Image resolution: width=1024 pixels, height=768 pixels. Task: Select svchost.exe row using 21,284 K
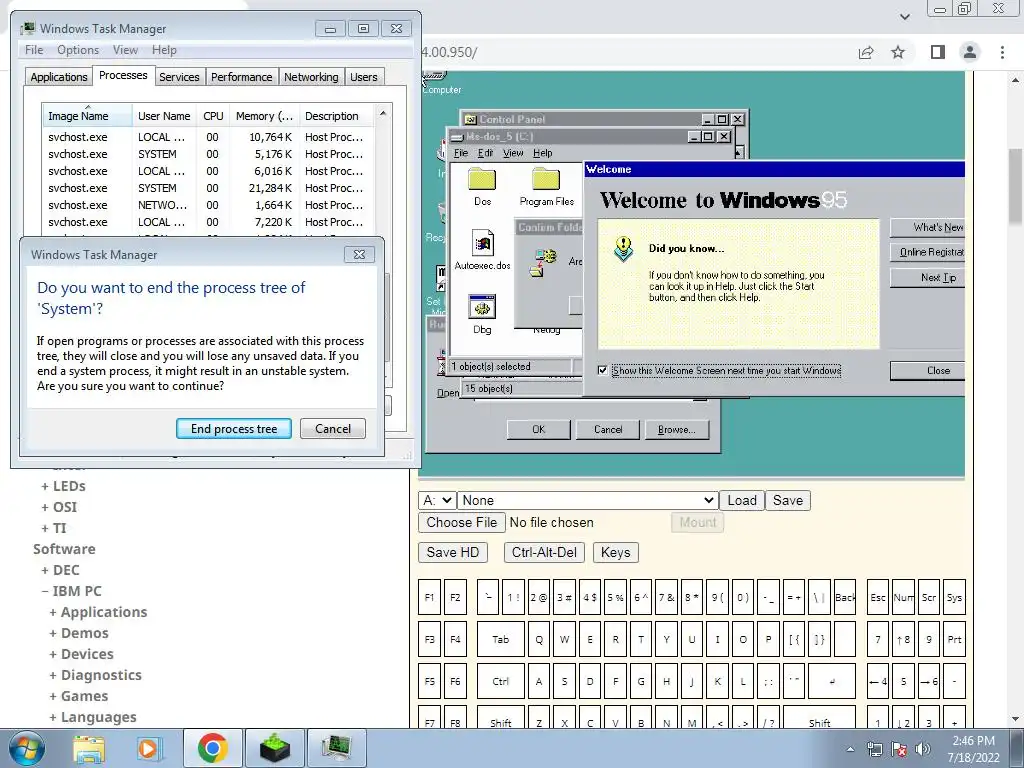click(x=208, y=188)
